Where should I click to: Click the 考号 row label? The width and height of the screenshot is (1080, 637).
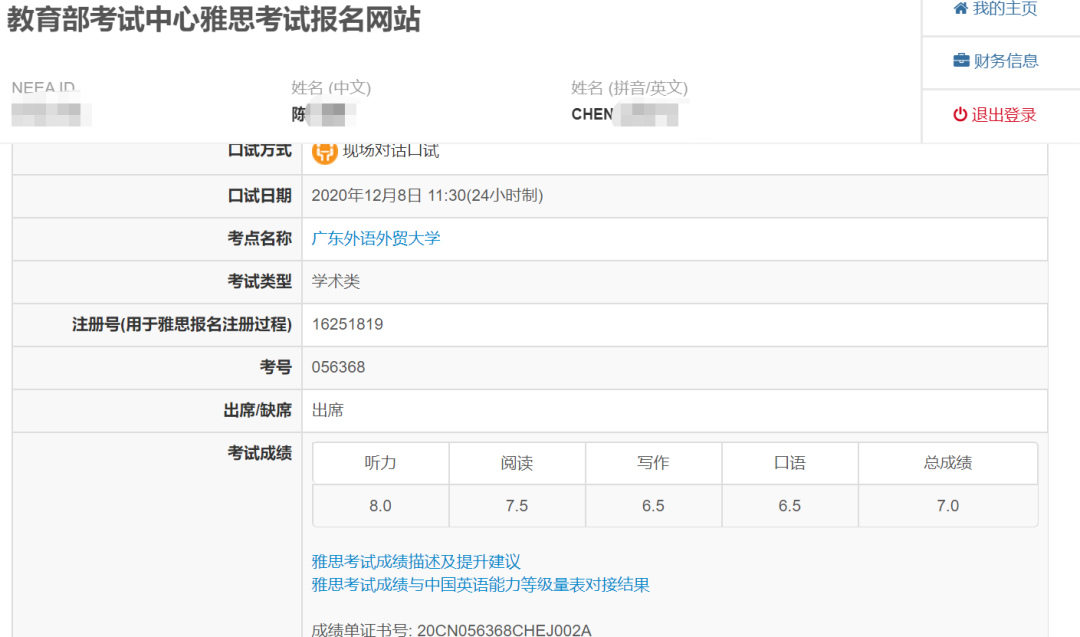click(x=276, y=367)
